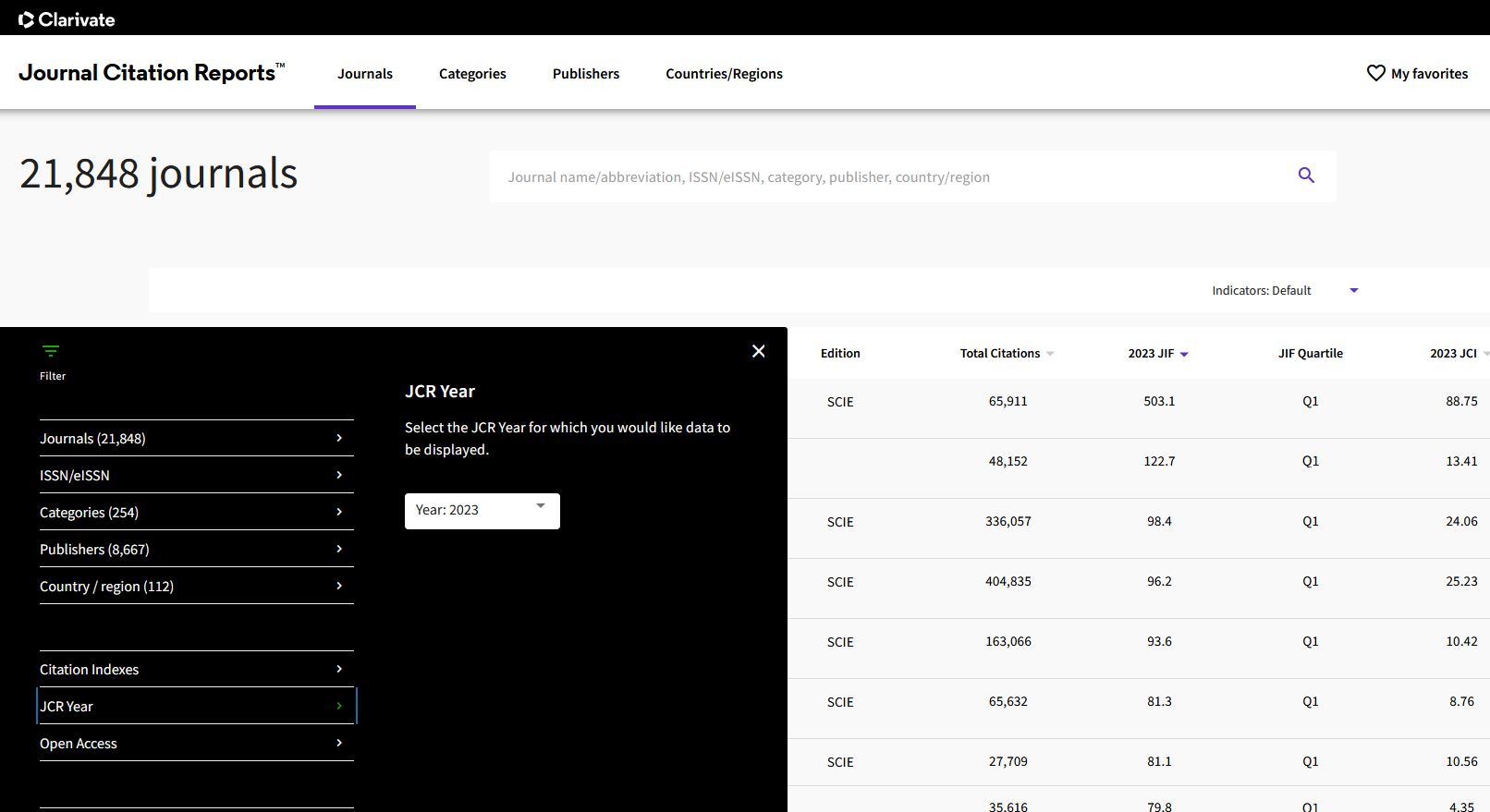1490x812 pixels.
Task: Click the 503.1 JIF value
Action: coord(1159,401)
